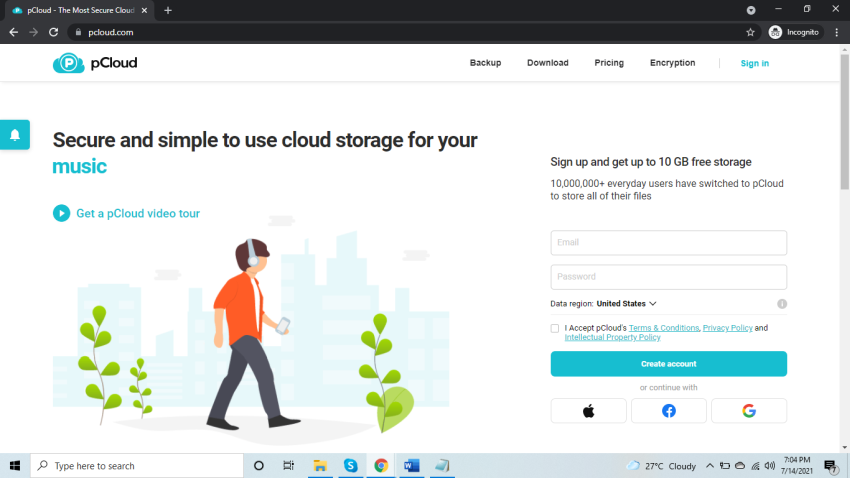Viewport: 850px width, 478px height.
Task: Go back in browser history
Action: (14, 32)
